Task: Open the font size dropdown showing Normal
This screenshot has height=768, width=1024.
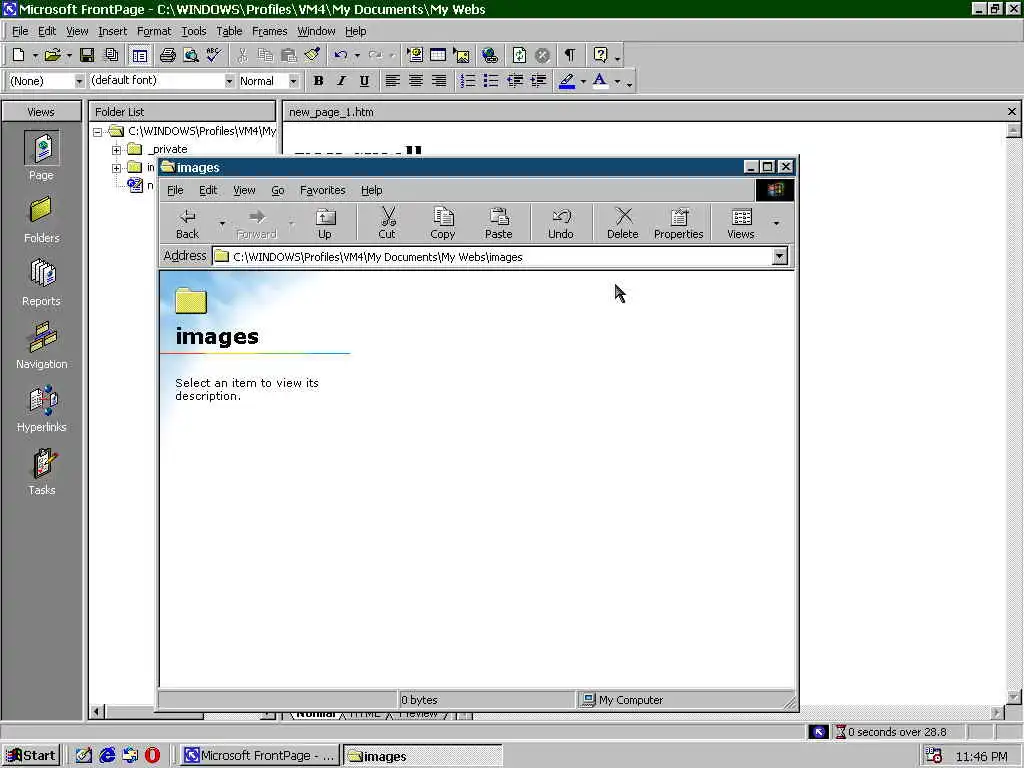Action: 293,81
